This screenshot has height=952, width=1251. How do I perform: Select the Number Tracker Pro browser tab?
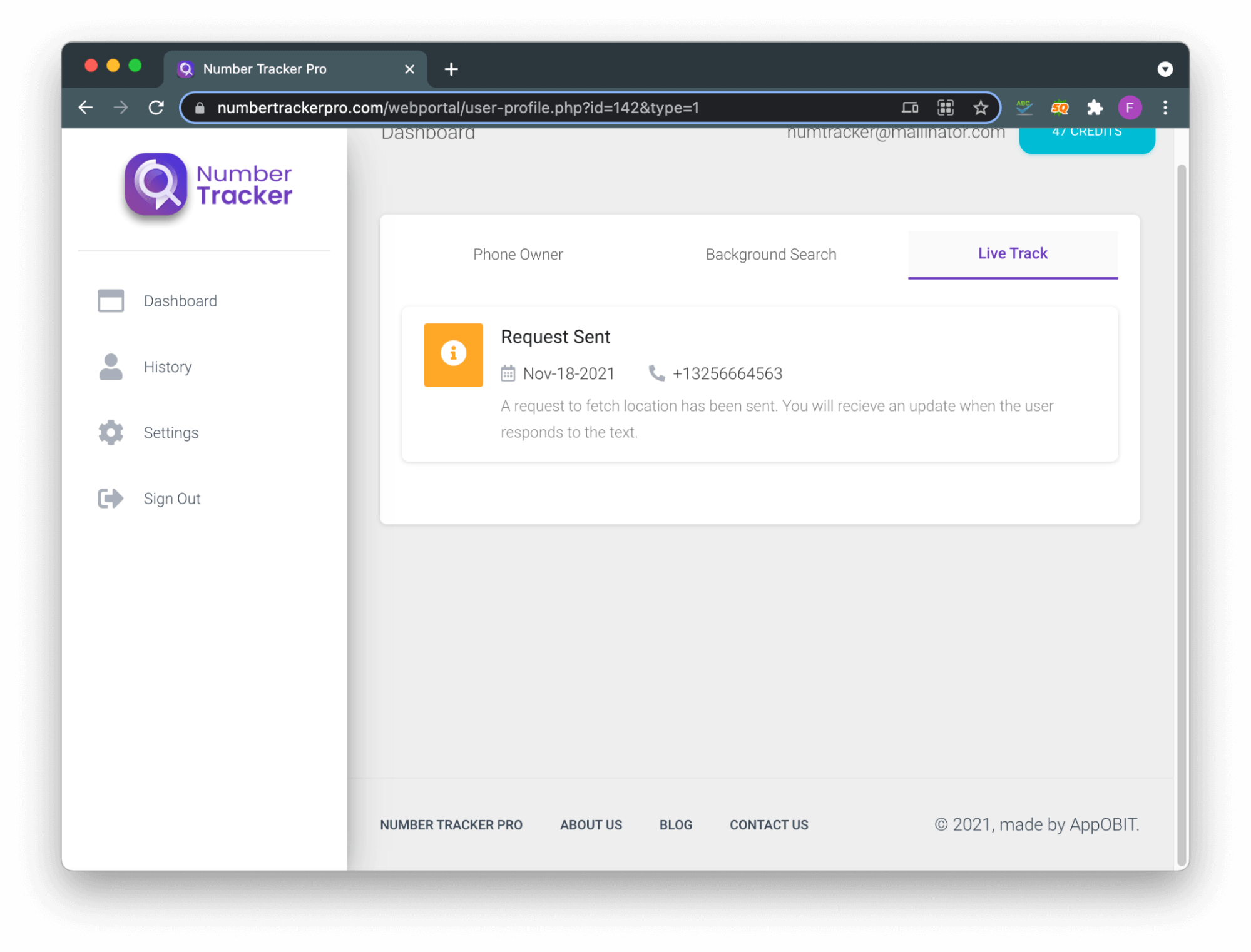[295, 69]
